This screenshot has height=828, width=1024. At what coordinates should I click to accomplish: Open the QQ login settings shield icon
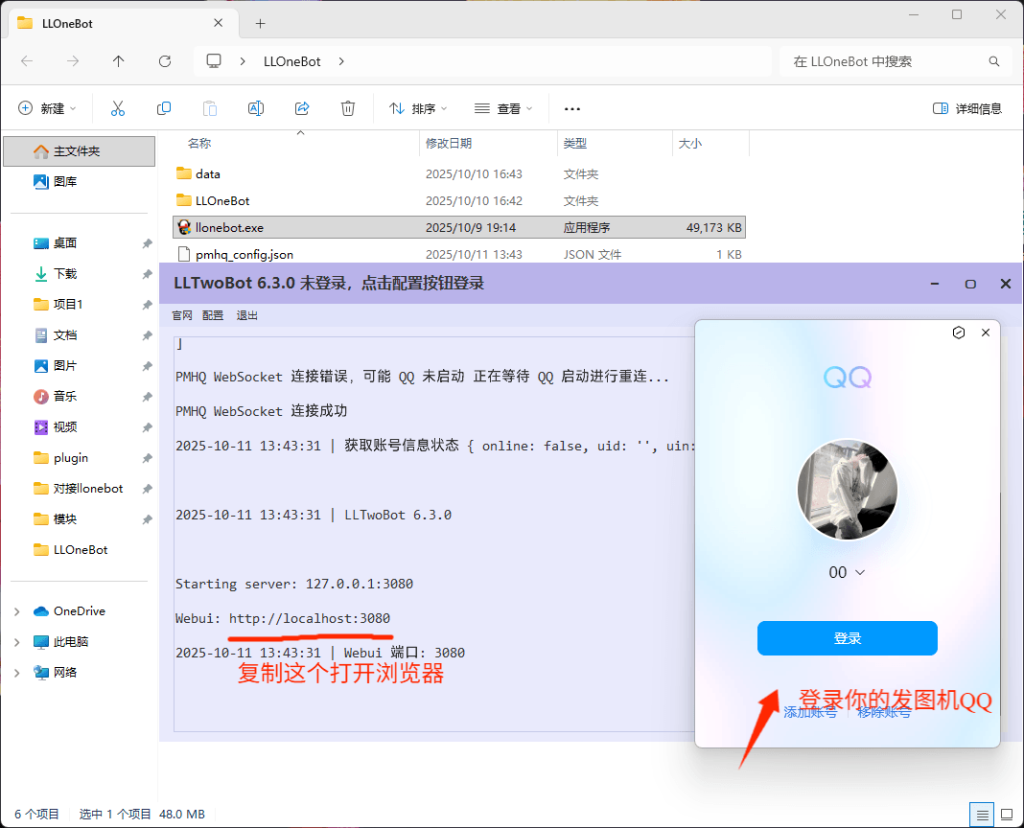[x=958, y=333]
